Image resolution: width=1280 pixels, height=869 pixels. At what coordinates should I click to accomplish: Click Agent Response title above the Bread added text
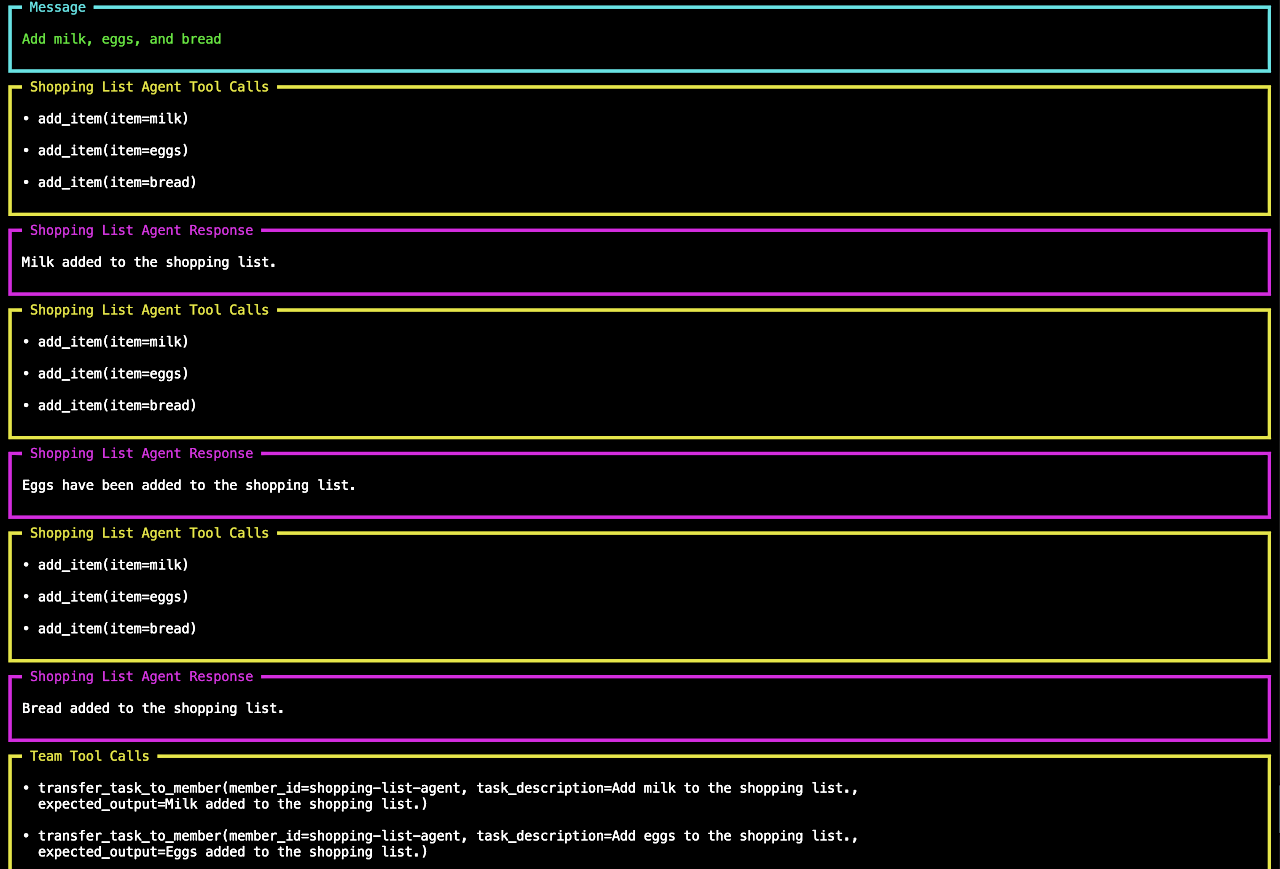click(142, 676)
